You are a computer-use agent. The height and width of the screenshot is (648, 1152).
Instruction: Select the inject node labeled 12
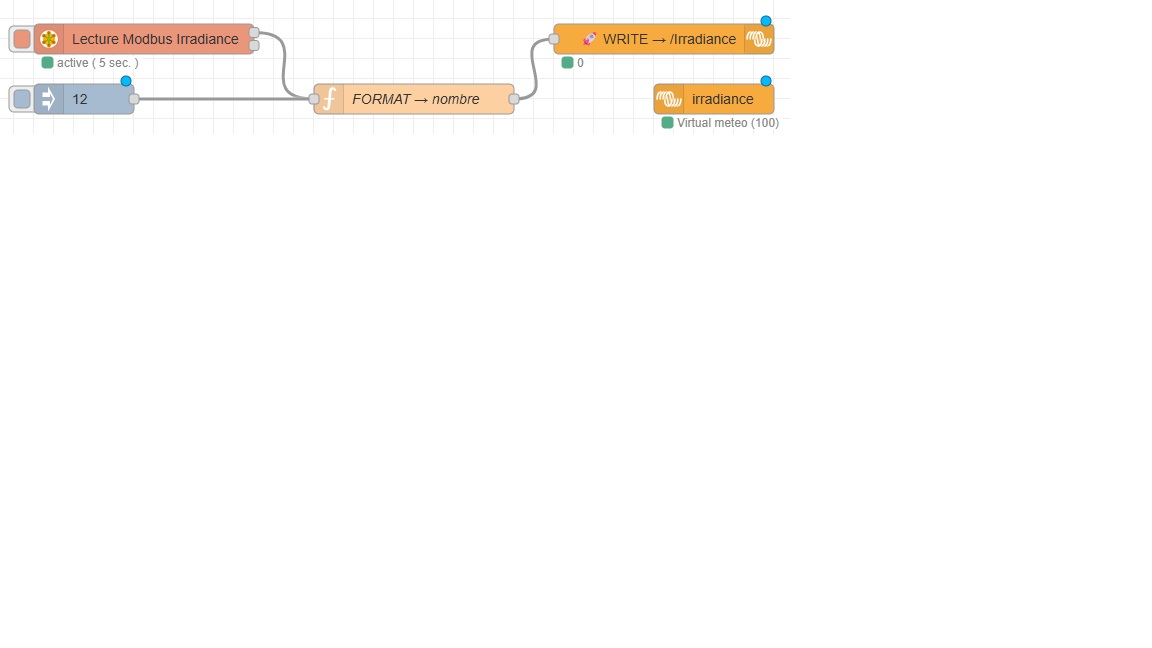coord(84,98)
